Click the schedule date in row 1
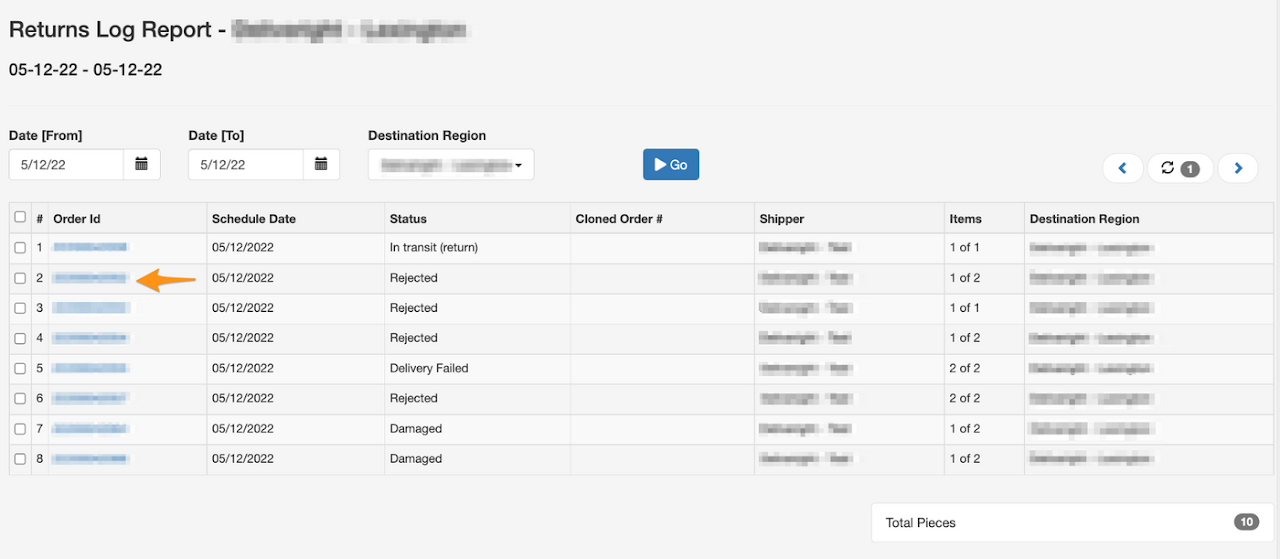This screenshot has height=559, width=1280. (243, 247)
